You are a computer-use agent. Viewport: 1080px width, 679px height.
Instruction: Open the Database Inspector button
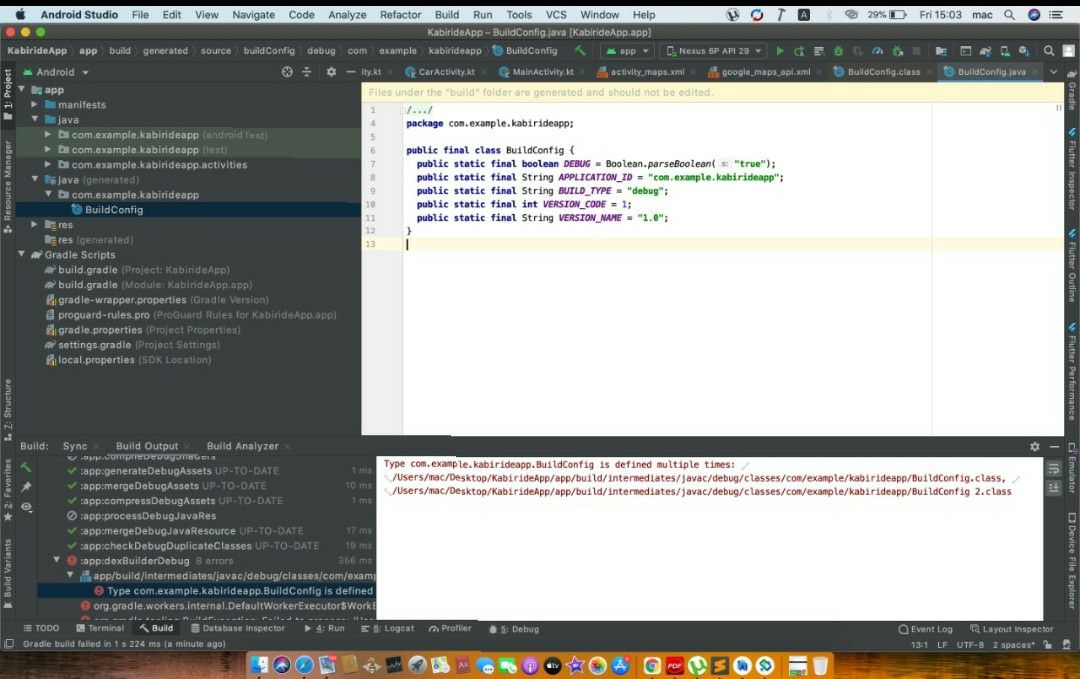238,628
